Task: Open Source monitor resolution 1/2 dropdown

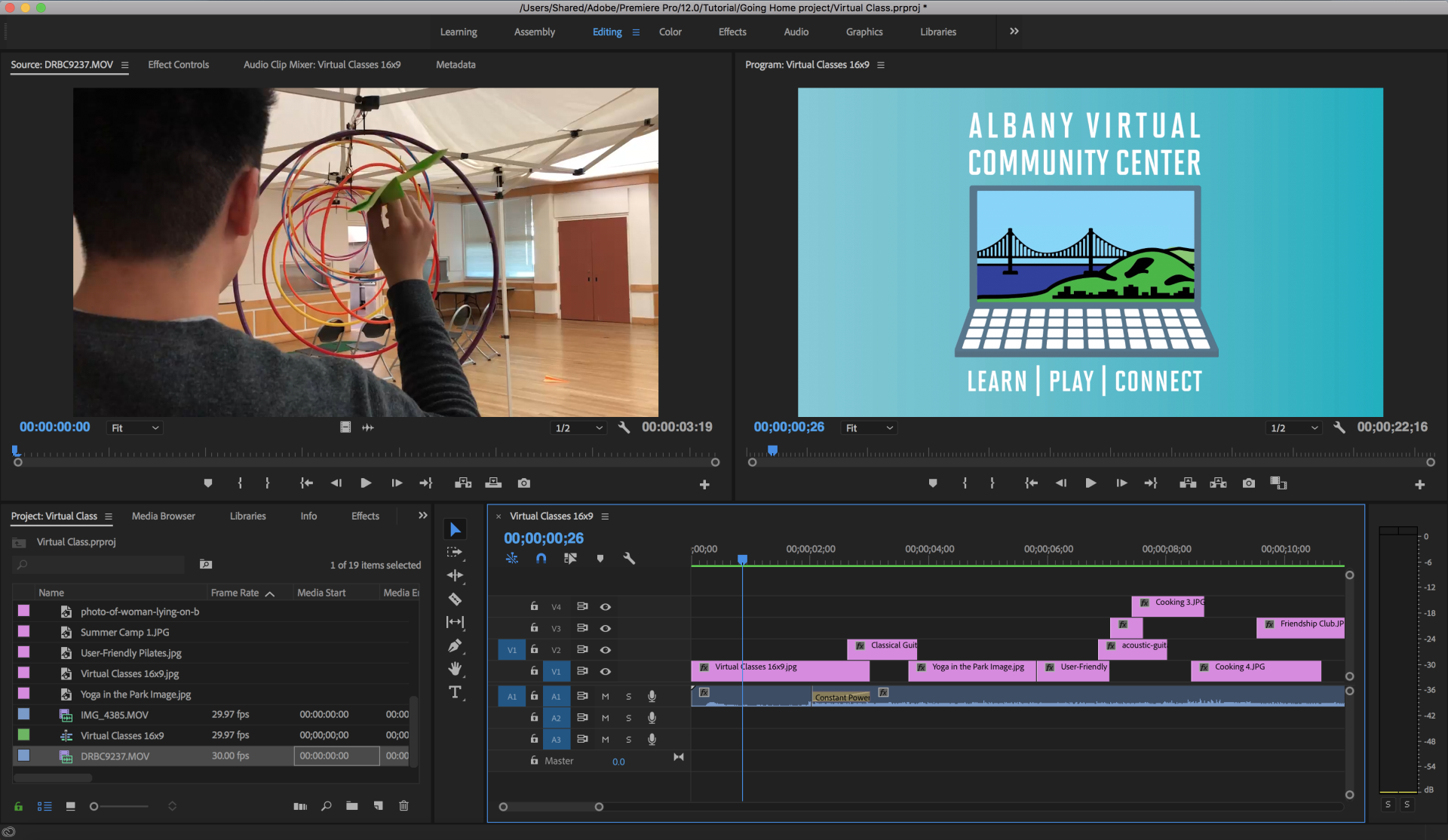Action: tap(578, 428)
